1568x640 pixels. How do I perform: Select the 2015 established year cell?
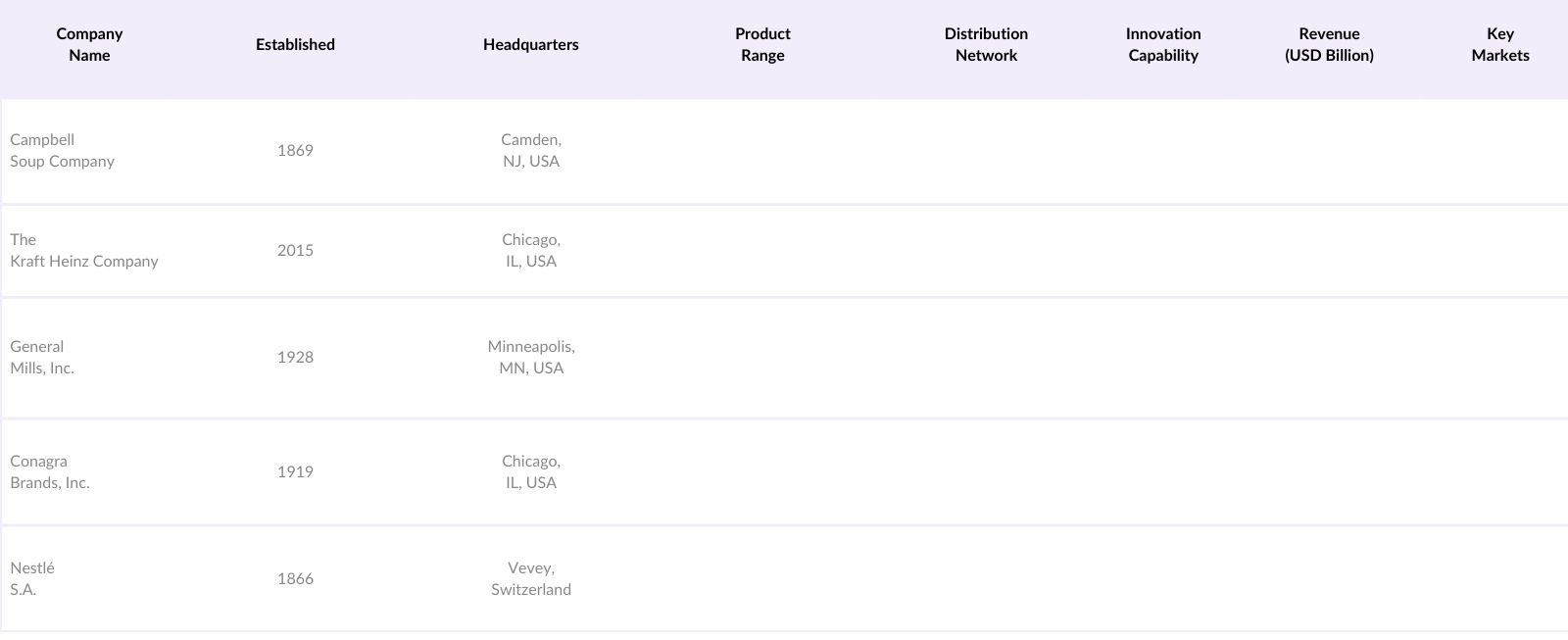tap(295, 251)
